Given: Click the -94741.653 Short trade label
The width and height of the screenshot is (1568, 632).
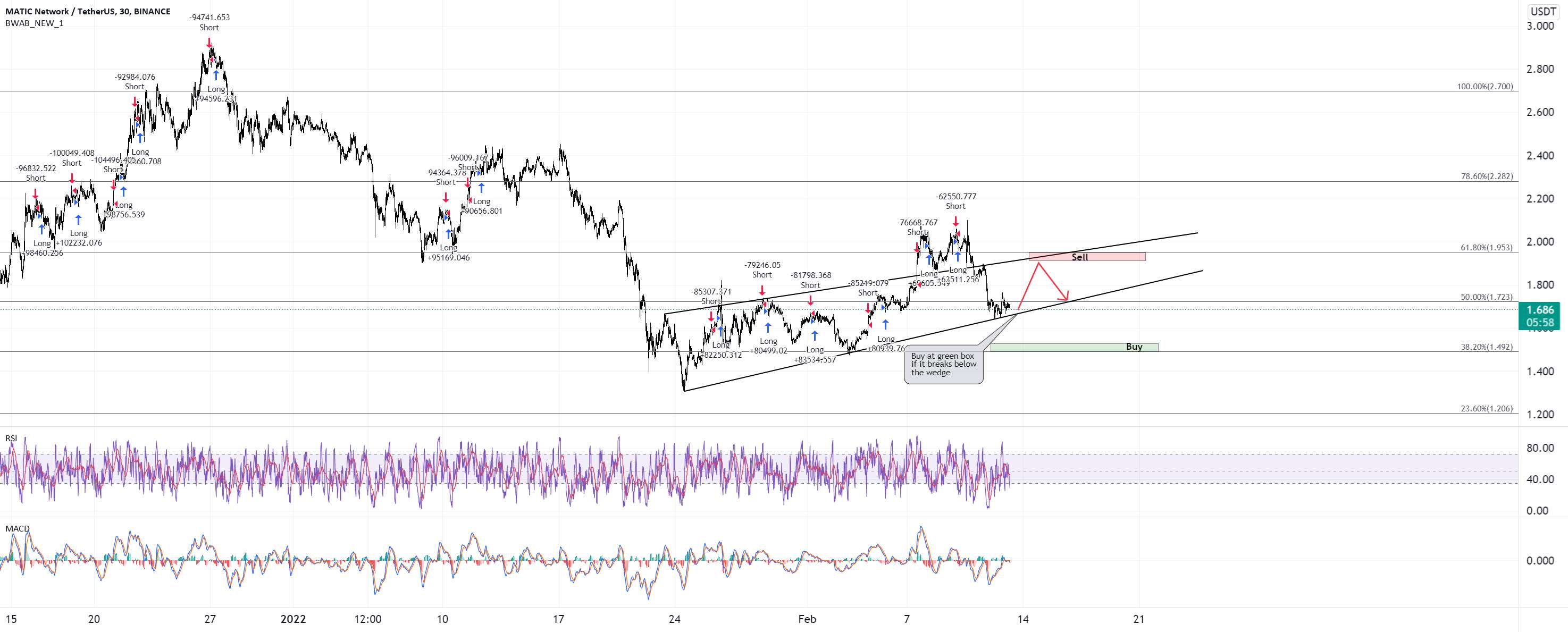Looking at the screenshot, I should (x=209, y=22).
